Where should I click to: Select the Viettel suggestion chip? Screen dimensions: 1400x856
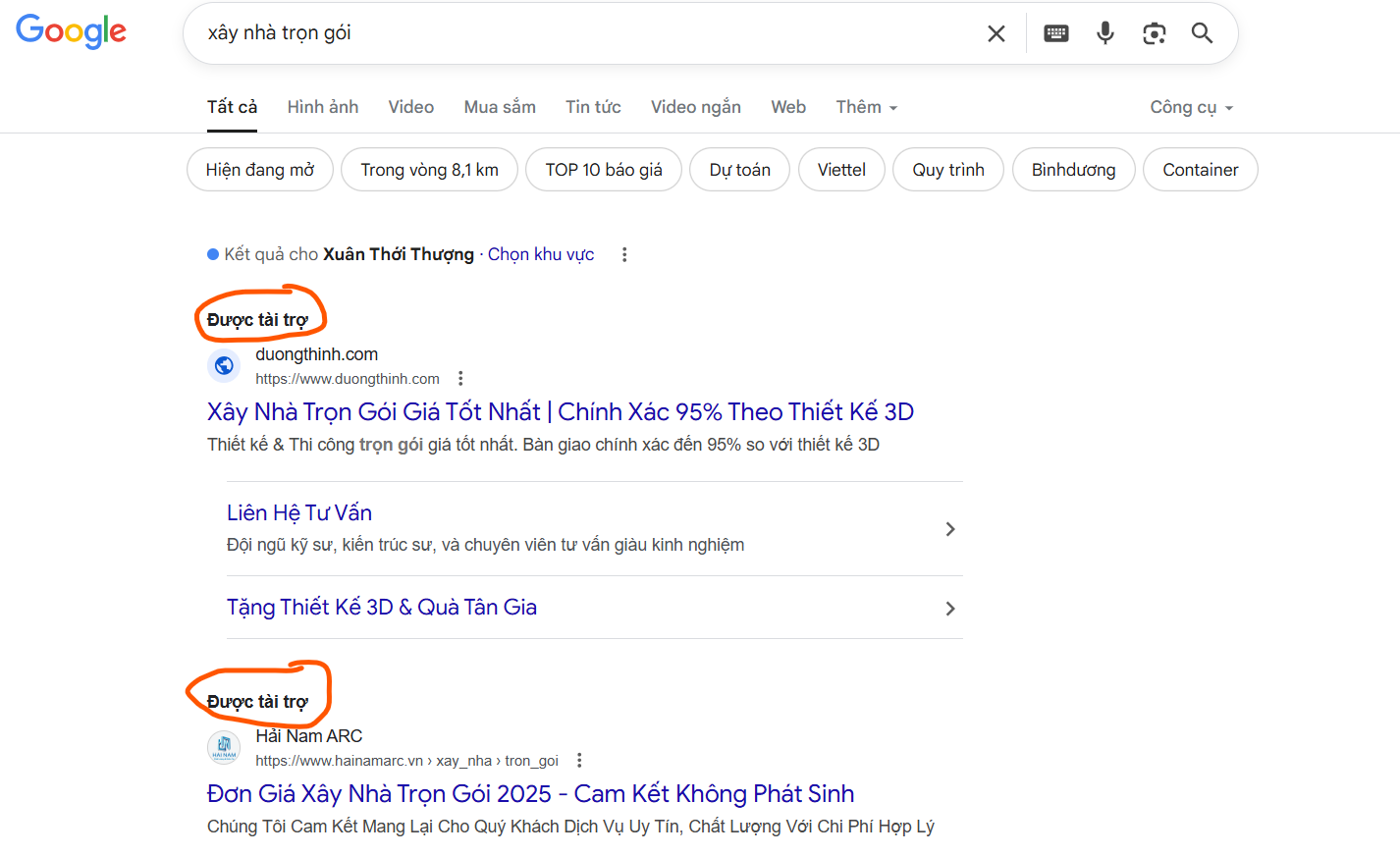[841, 170]
